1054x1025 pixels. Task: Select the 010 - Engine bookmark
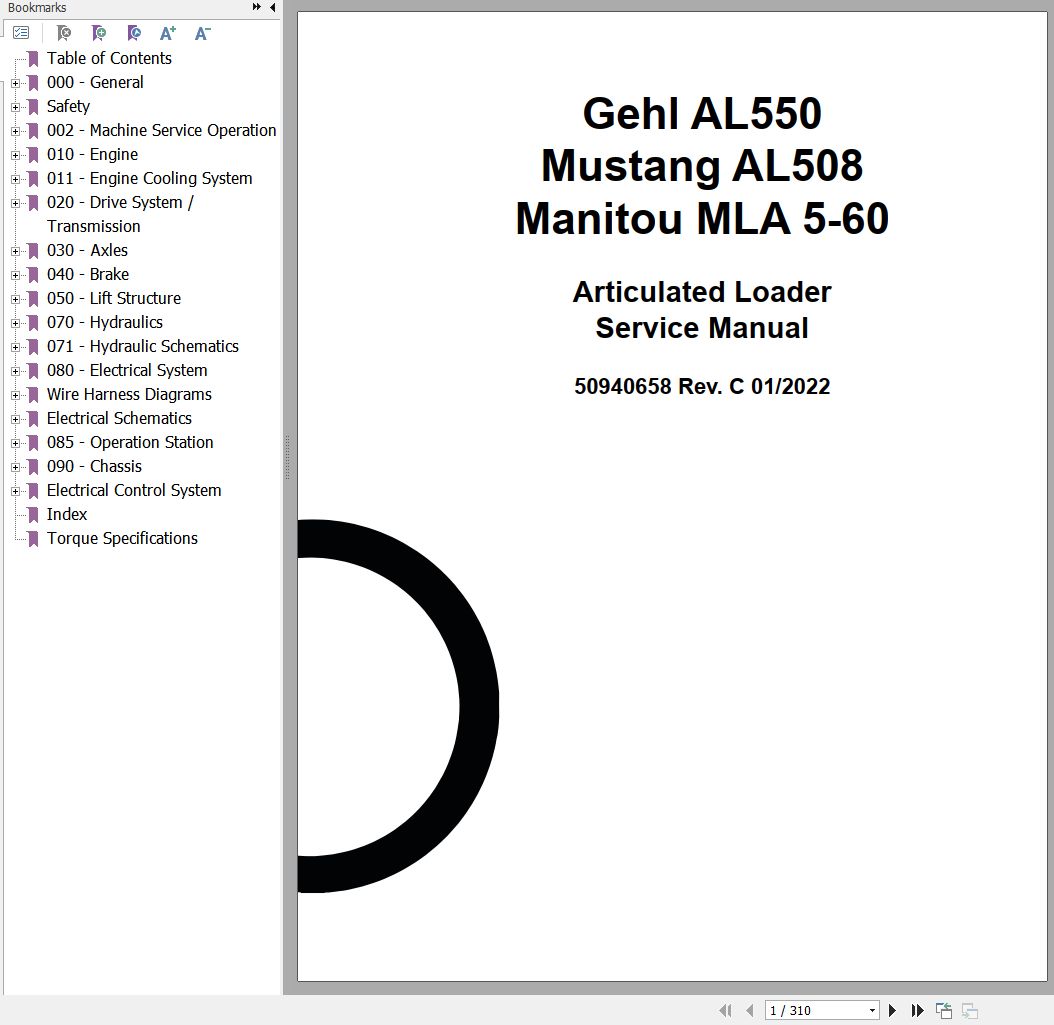pyautogui.click(x=92, y=155)
